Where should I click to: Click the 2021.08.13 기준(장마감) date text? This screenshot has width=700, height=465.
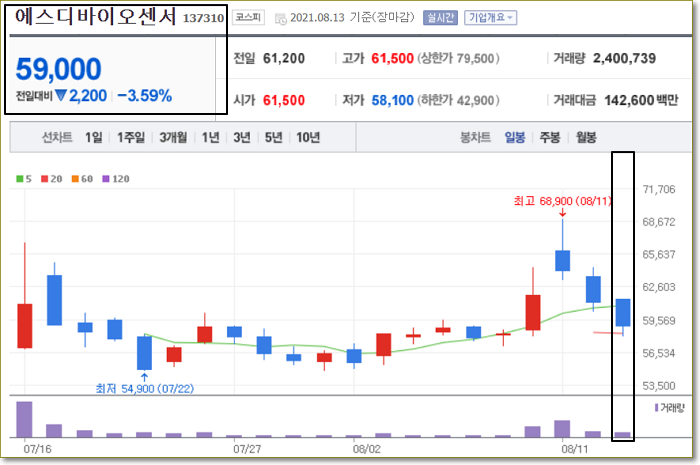pyautogui.click(x=352, y=18)
